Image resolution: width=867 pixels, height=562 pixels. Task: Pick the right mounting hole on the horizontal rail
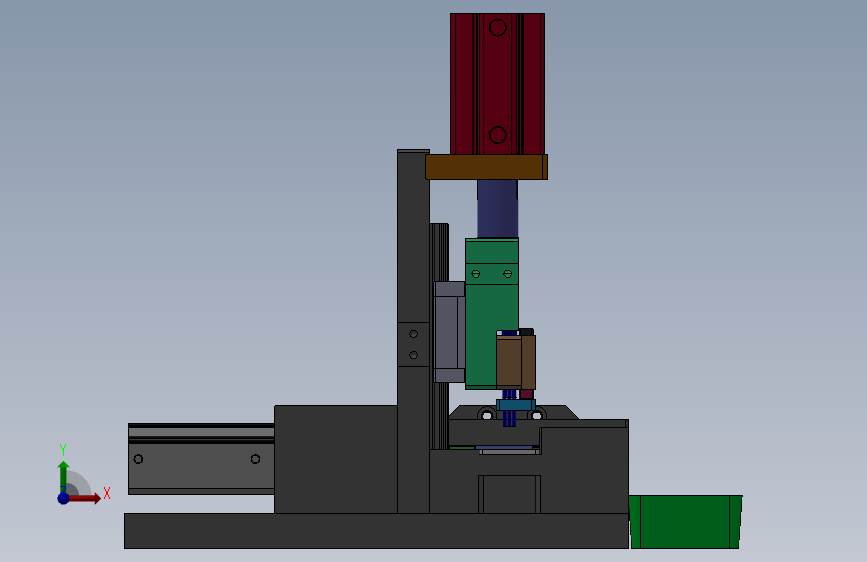[255, 459]
